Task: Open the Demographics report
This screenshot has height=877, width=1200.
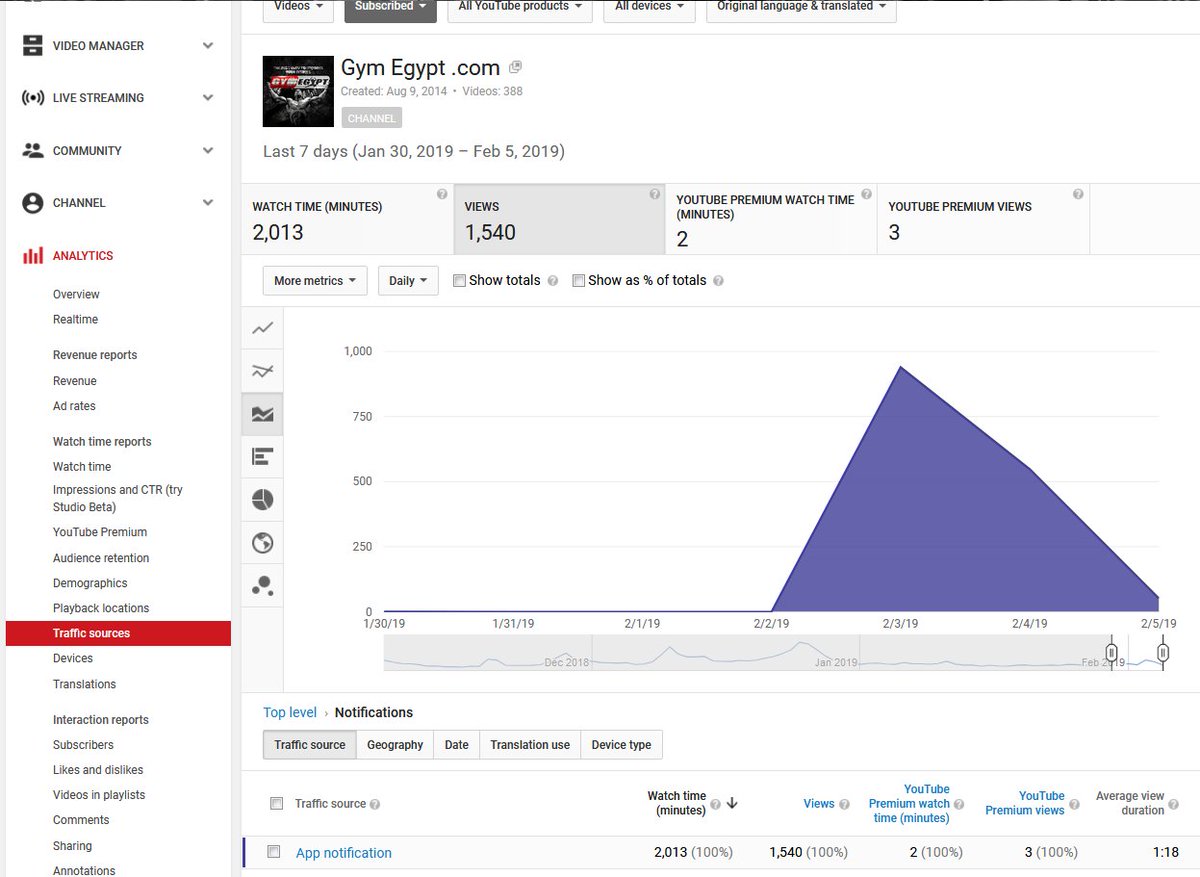Action: tap(90, 584)
